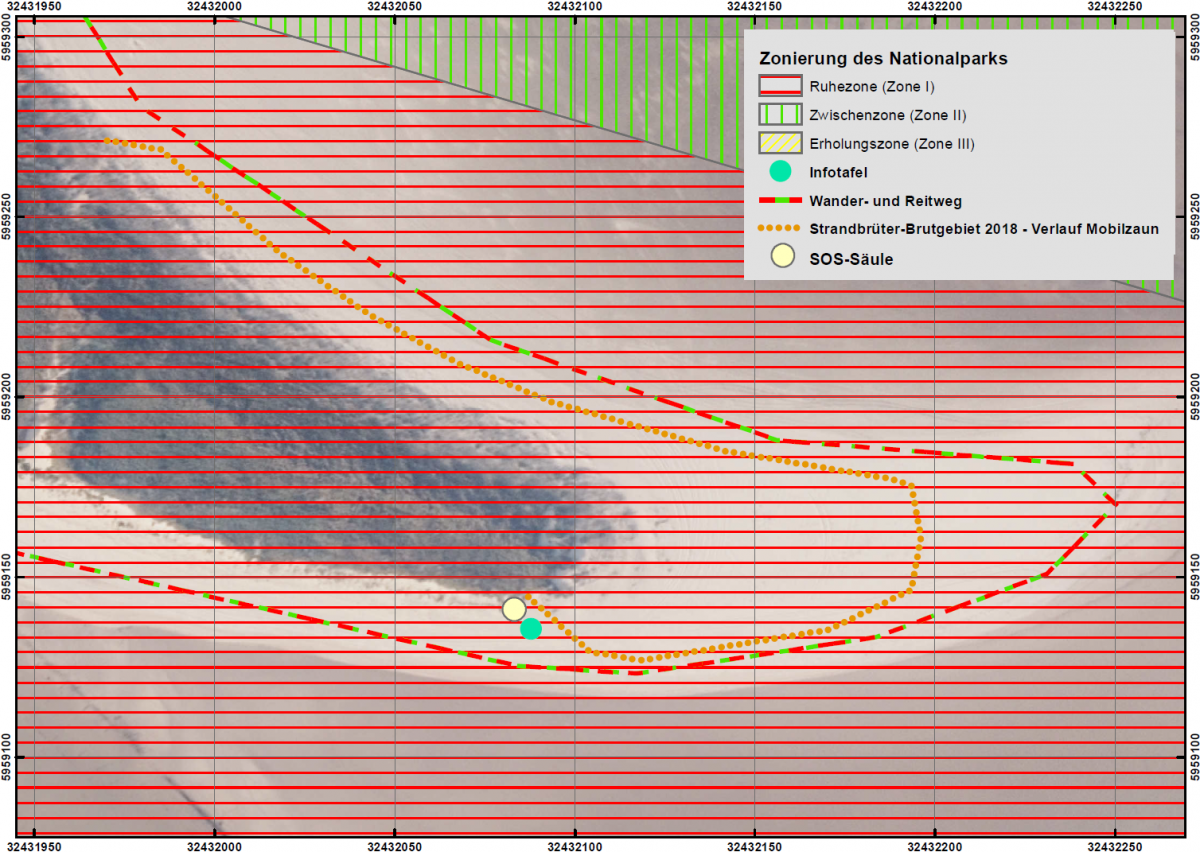Click top axis coordinate label 32432100
The width and height of the screenshot is (1200, 852).
click(574, 6)
